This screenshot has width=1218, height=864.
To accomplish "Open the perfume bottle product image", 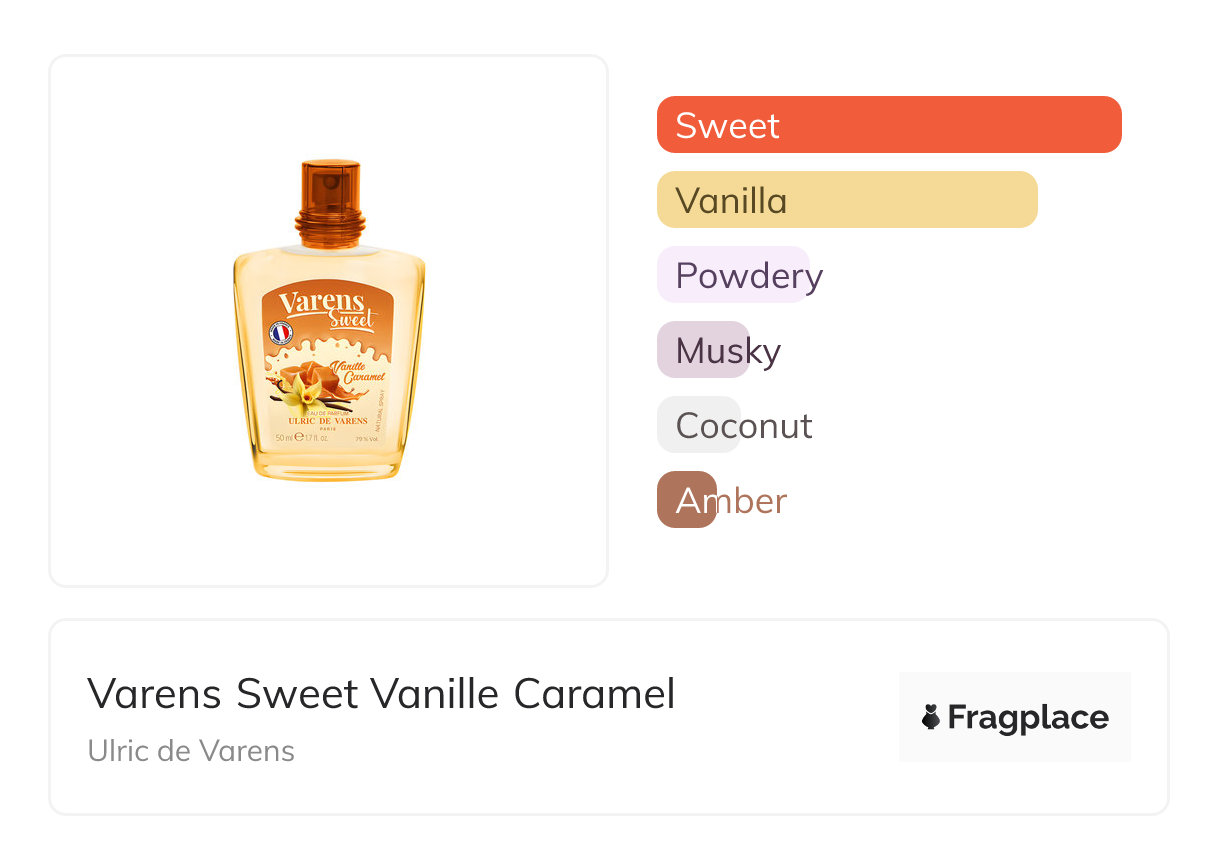I will point(329,320).
